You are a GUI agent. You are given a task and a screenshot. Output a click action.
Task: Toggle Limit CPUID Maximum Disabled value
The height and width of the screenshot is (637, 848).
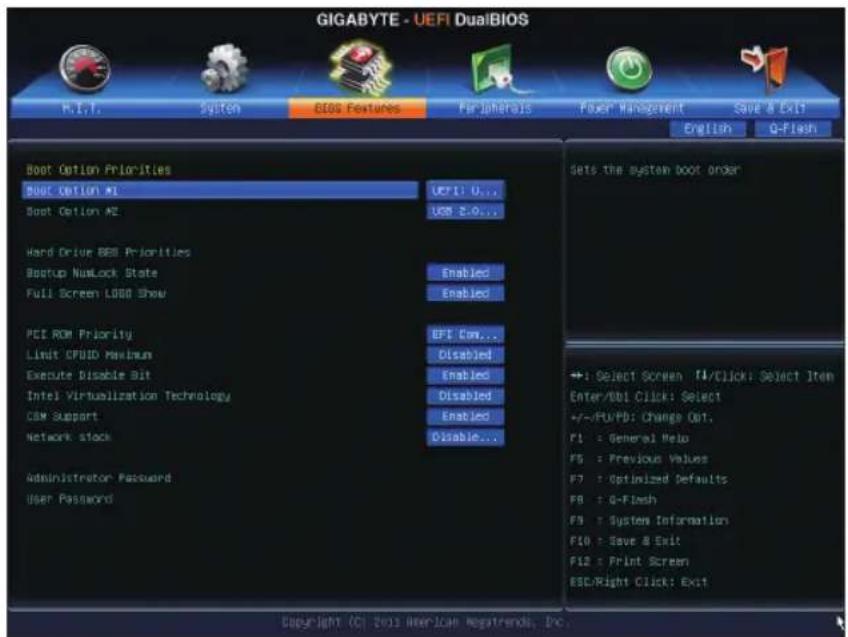[x=465, y=355]
